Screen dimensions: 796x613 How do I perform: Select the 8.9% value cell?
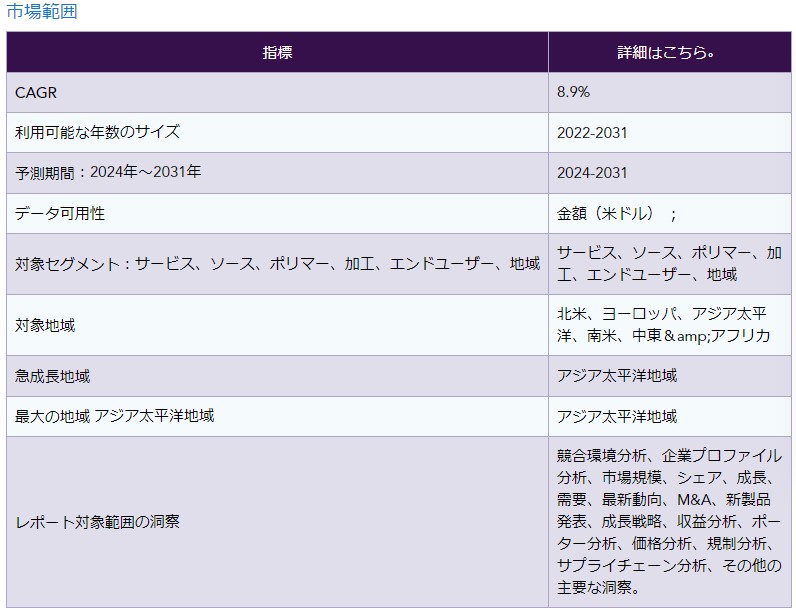click(574, 92)
